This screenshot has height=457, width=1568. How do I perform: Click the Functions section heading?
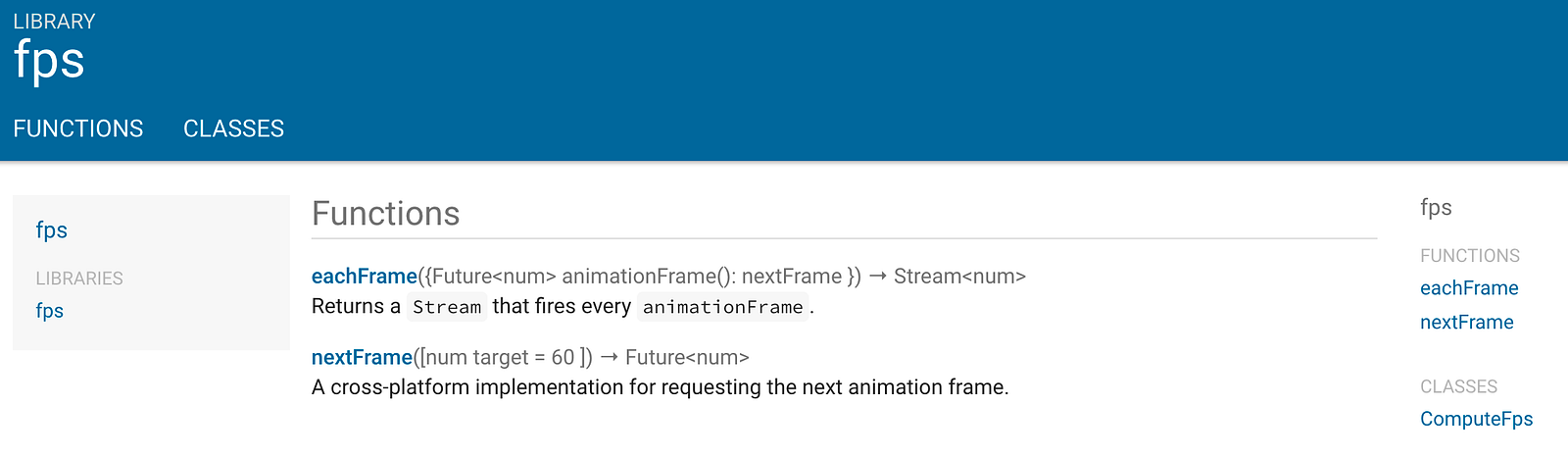click(x=386, y=214)
